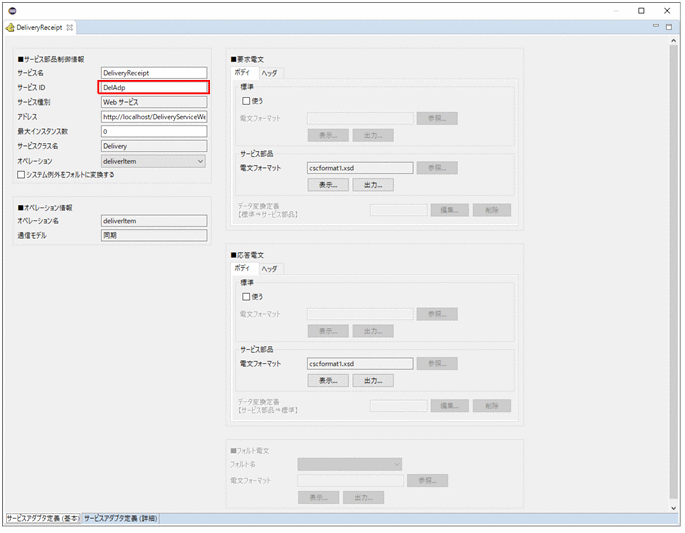Click 出力 button in フォルト電文 section
685x533 pixels.
point(363,498)
